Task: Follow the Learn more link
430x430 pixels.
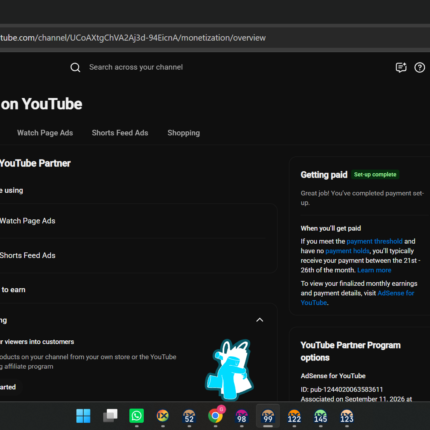Action: 374,270
